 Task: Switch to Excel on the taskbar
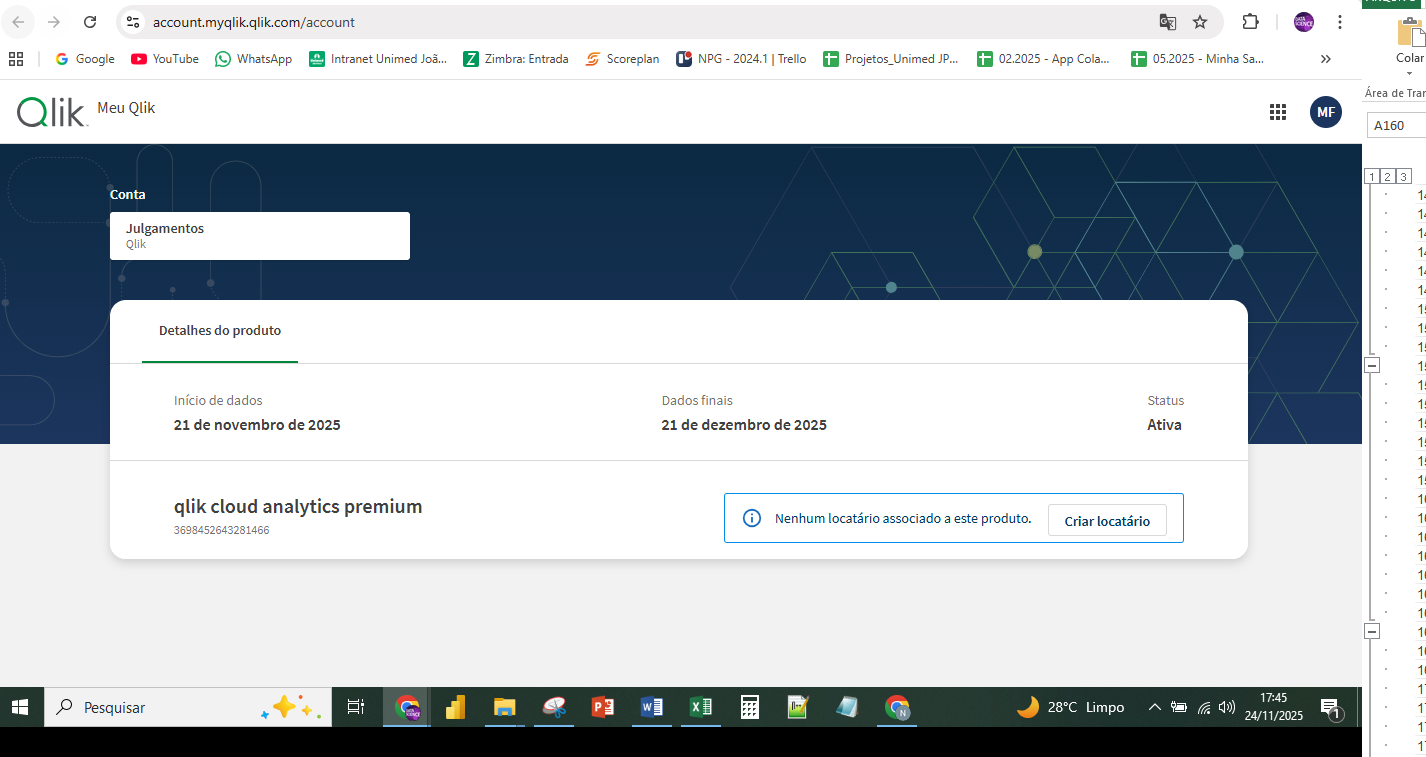pos(701,707)
